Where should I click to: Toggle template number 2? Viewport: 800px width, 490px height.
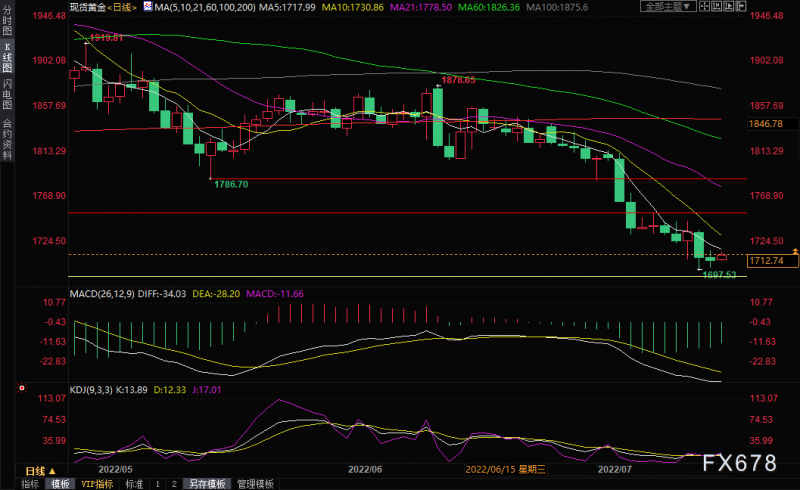174,484
